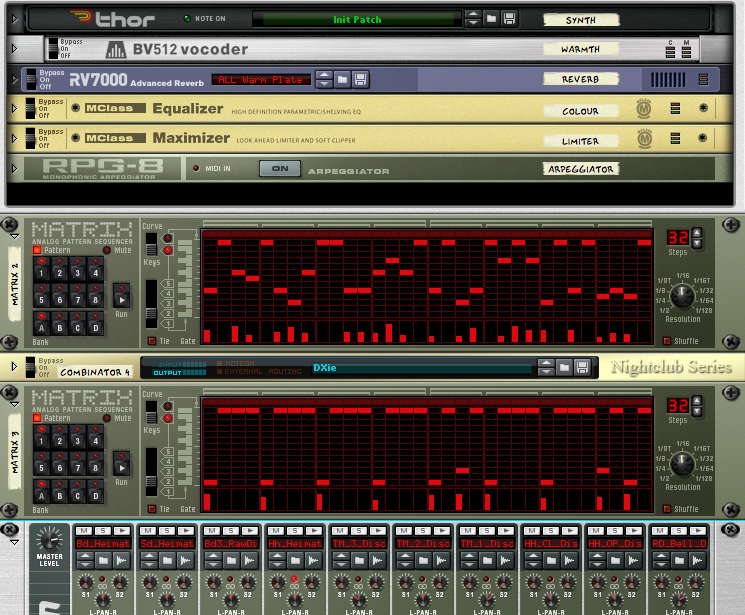Toggle Pattern enable on Matrix 2
745x615 pixels.
coord(37,250)
